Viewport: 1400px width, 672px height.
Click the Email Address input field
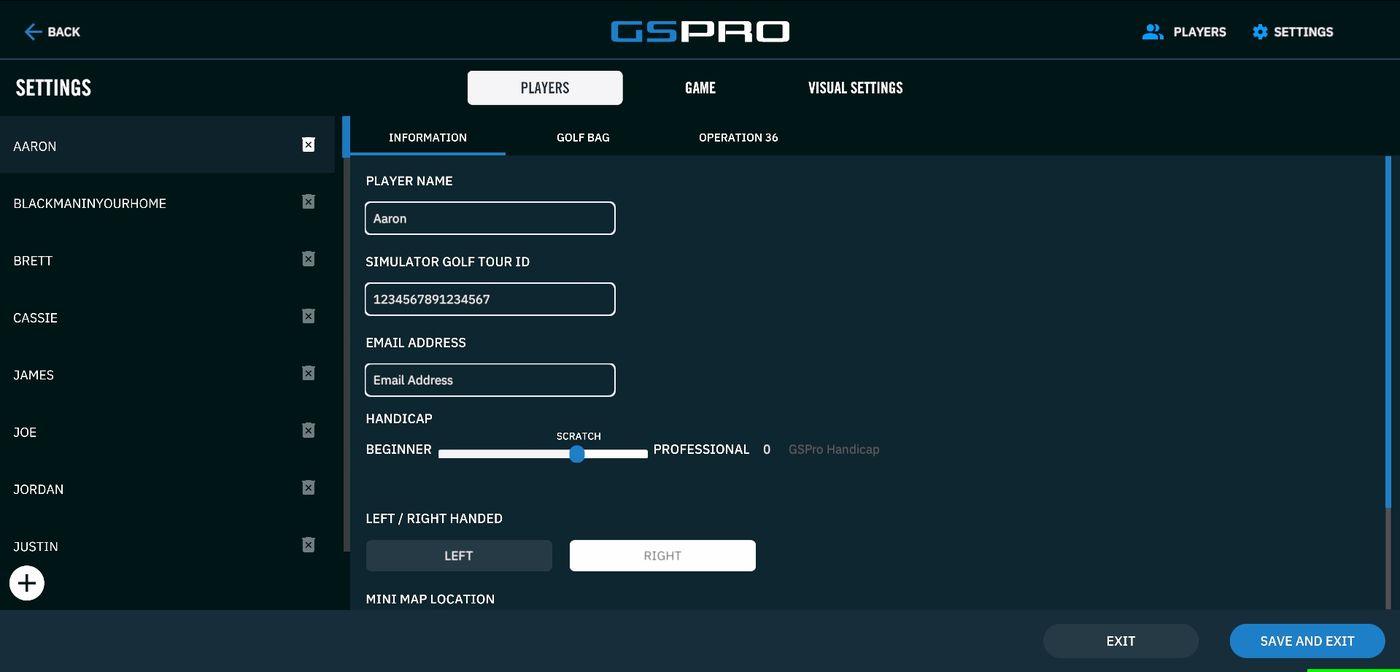point(490,380)
